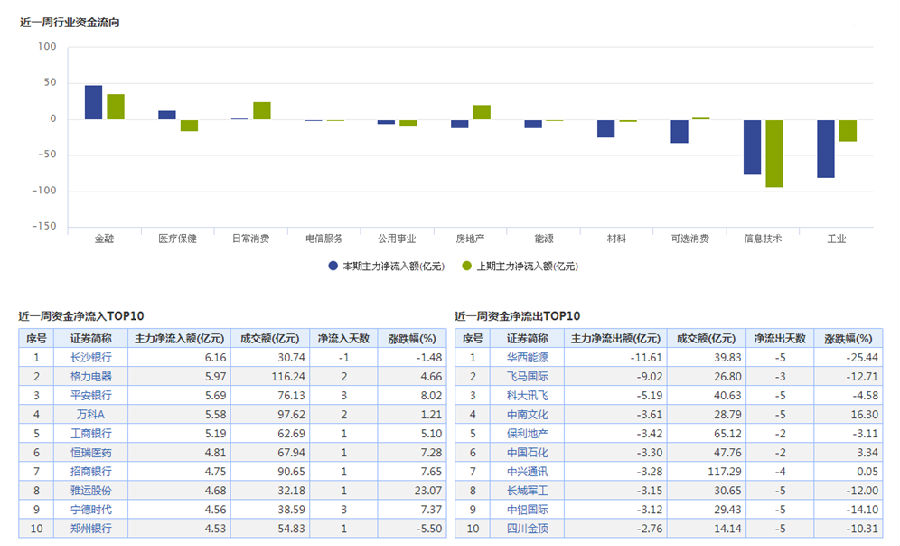Open the 平安银行 stock link
900x546 pixels.
tap(91, 395)
